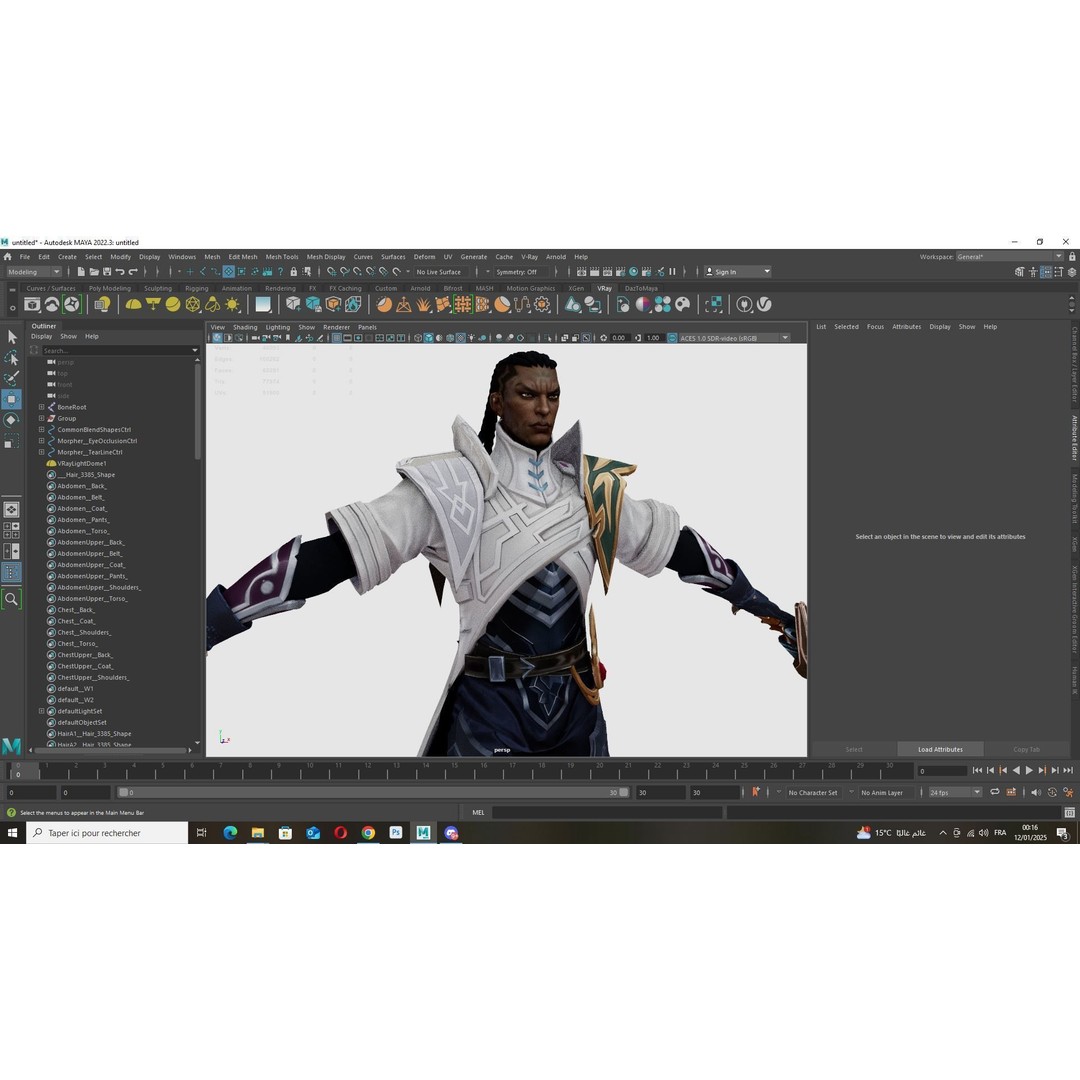Open the viewport Shading menu
The height and width of the screenshot is (1080, 1080).
pos(245,327)
